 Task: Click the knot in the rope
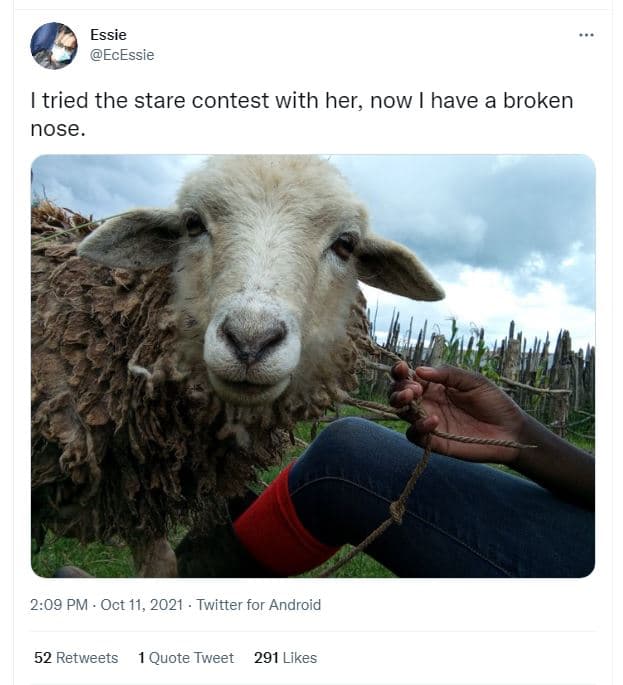[x=397, y=511]
